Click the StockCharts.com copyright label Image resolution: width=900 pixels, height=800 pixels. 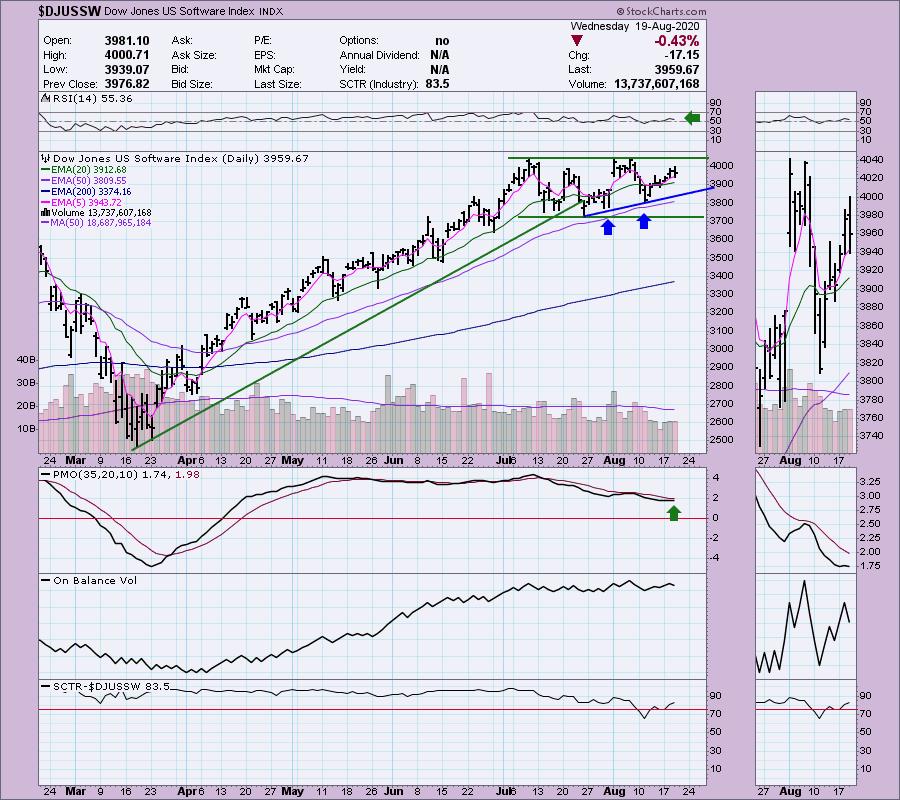662,11
